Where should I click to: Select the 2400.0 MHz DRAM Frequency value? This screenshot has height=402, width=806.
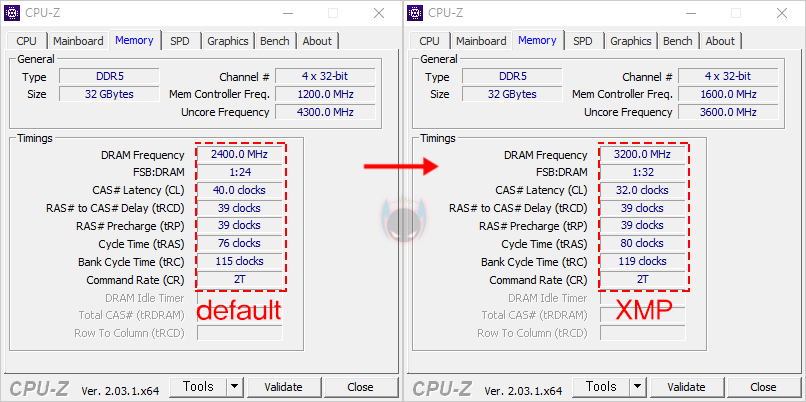tap(240, 154)
